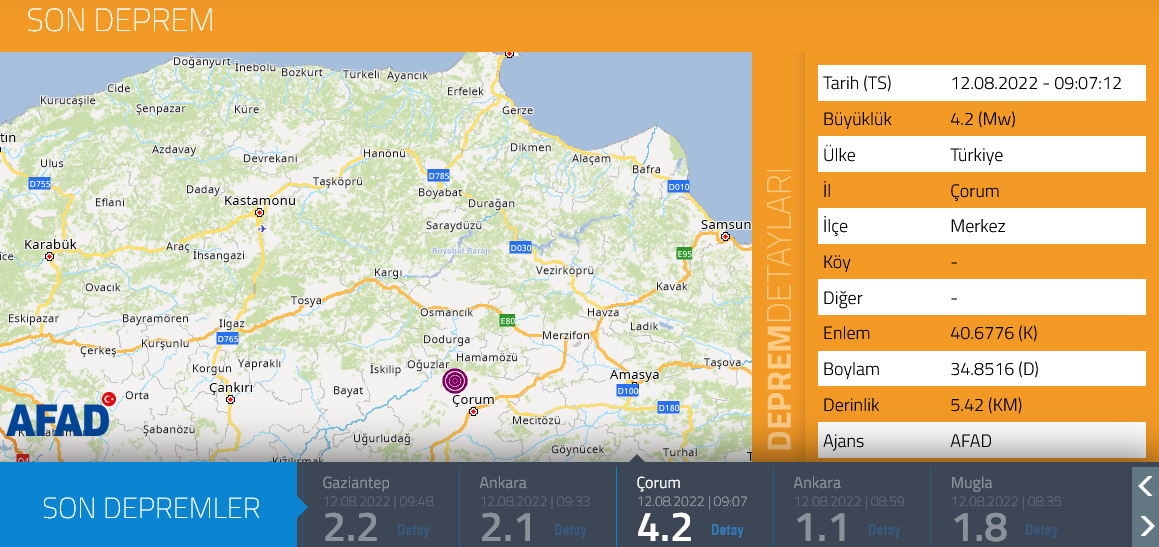Screen dimensions: 1159x547
Task: Click the Samsun city marker on the map
Action: (x=725, y=238)
